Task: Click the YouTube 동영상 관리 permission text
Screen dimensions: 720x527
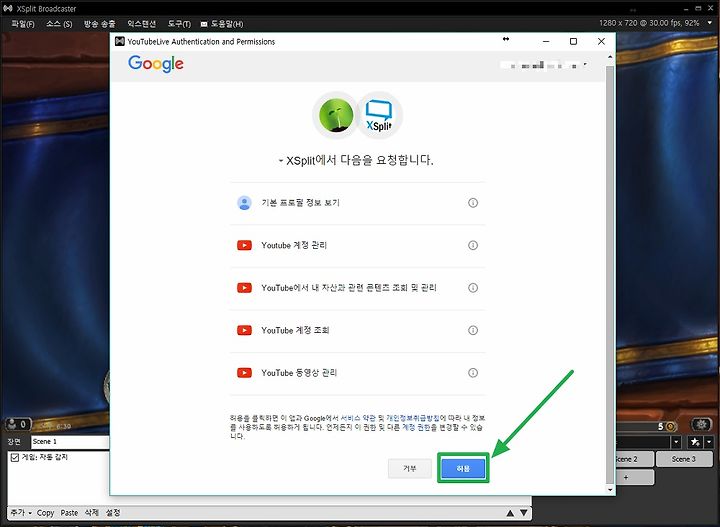Action: pyautogui.click(x=299, y=373)
